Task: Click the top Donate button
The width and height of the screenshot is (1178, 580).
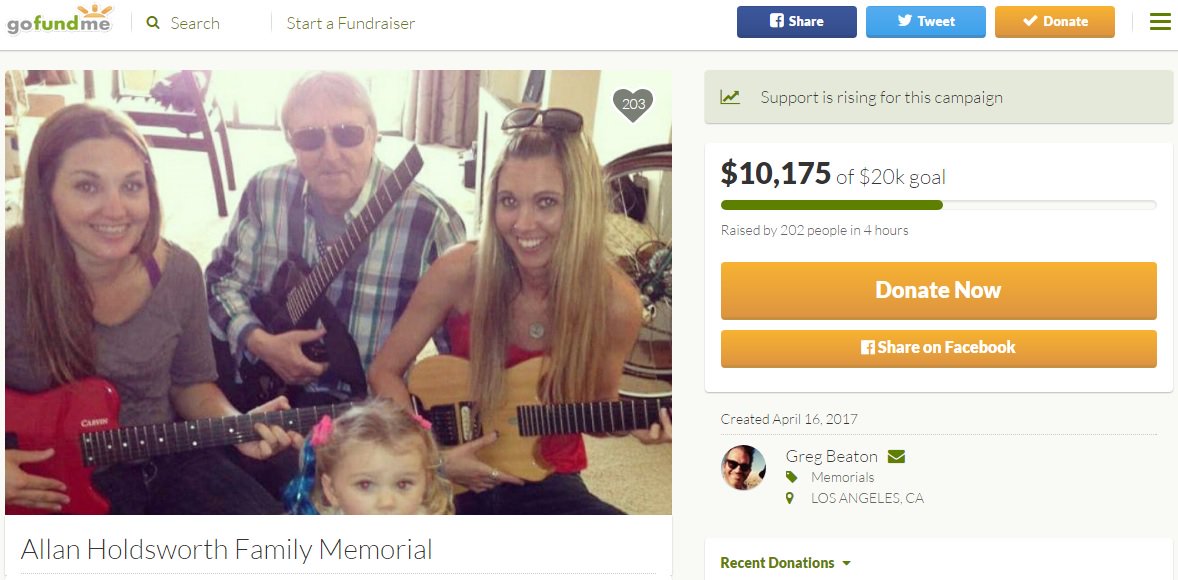Action: [1055, 22]
